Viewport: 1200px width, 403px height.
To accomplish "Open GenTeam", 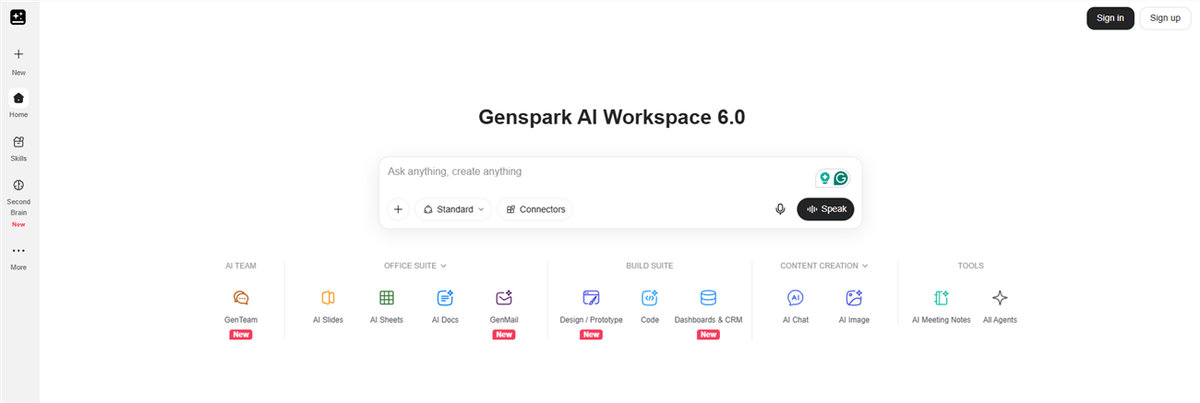I will click(241, 307).
